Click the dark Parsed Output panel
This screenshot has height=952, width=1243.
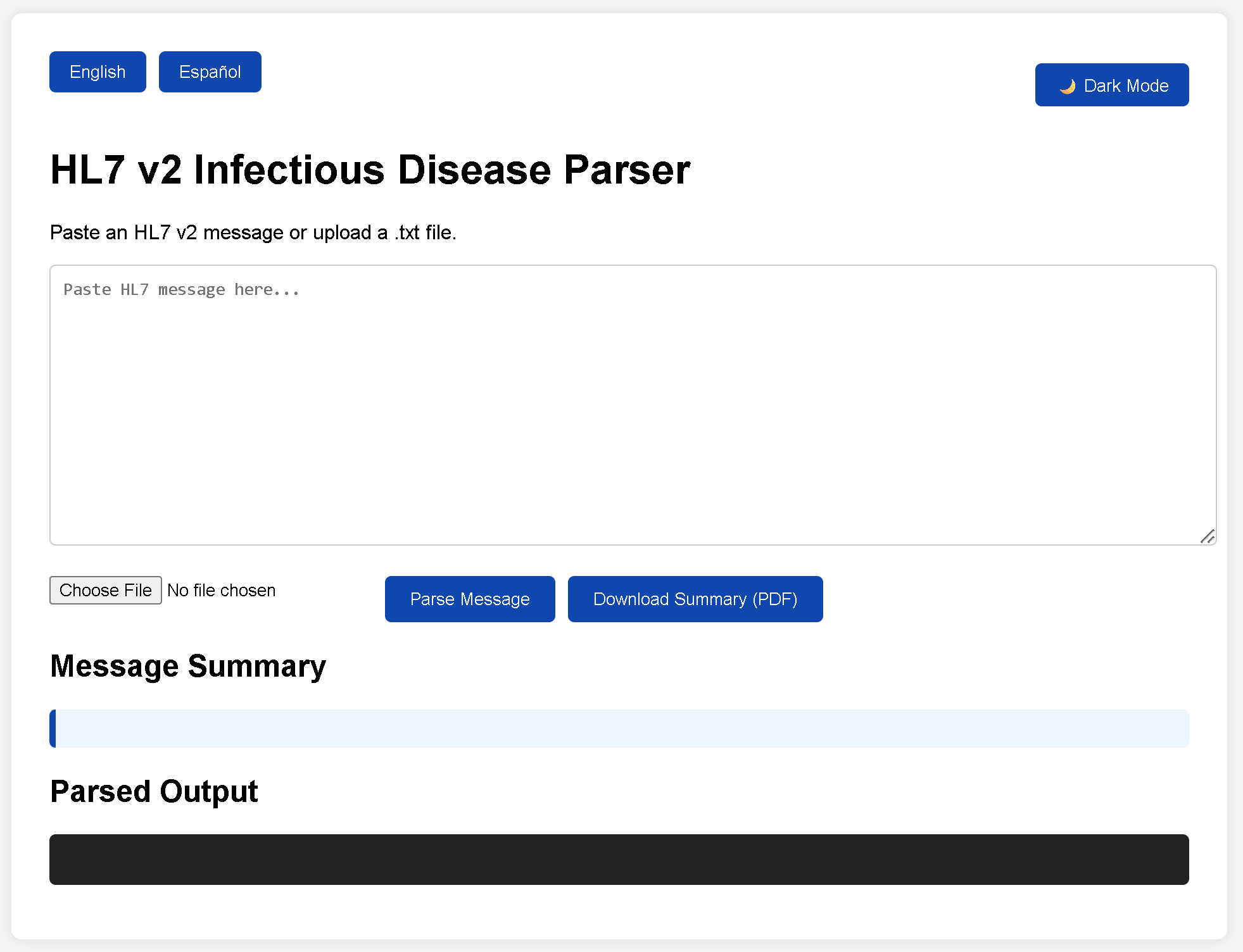click(619, 860)
